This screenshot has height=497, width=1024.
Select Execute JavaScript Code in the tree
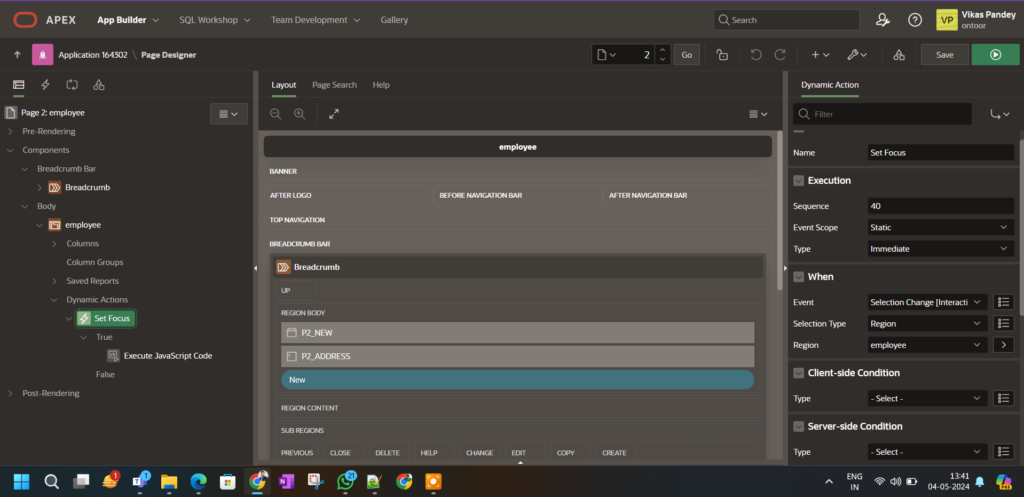coord(167,355)
